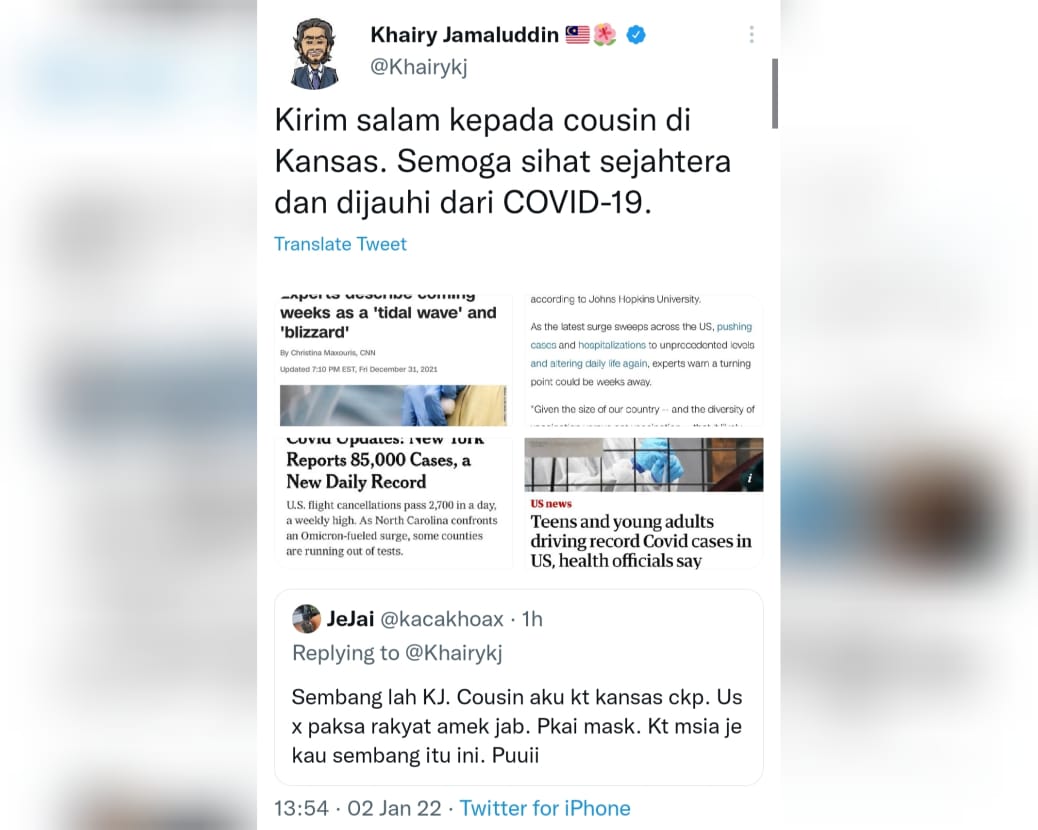This screenshot has height=830, width=1038.
Task: Open the @kacakhoax handle
Action: pos(442,619)
